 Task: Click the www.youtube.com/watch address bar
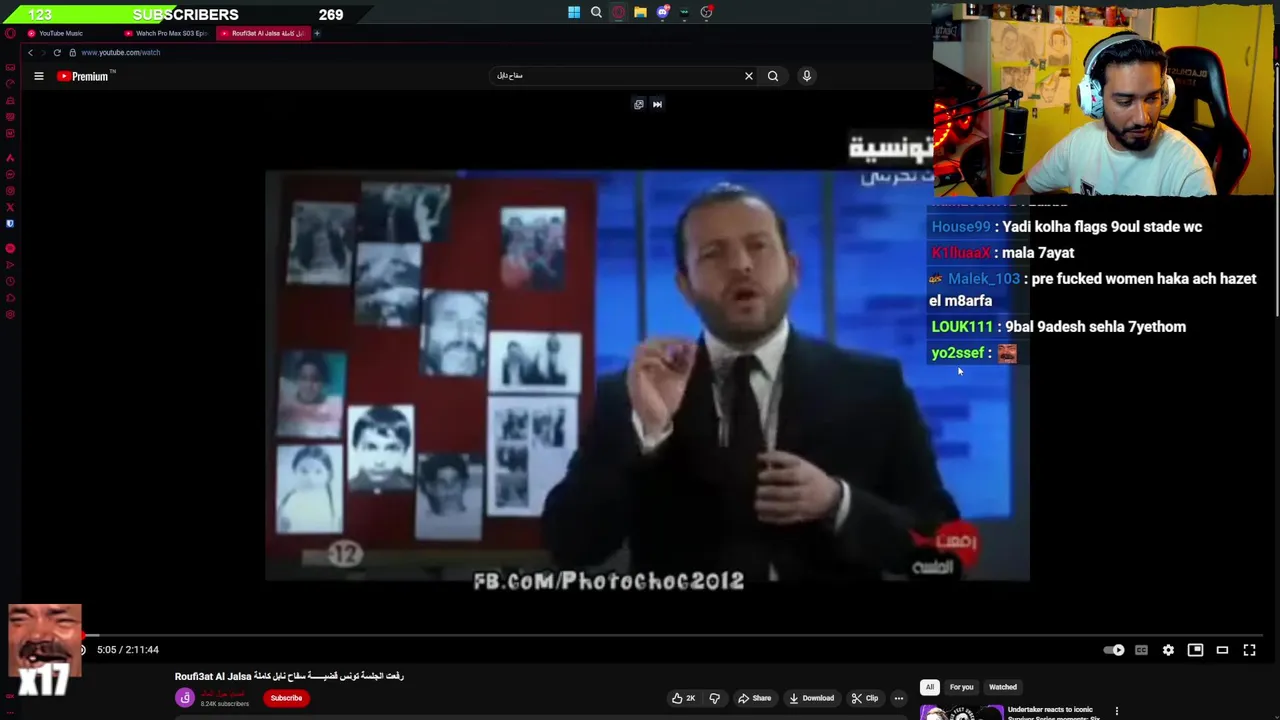point(120,52)
